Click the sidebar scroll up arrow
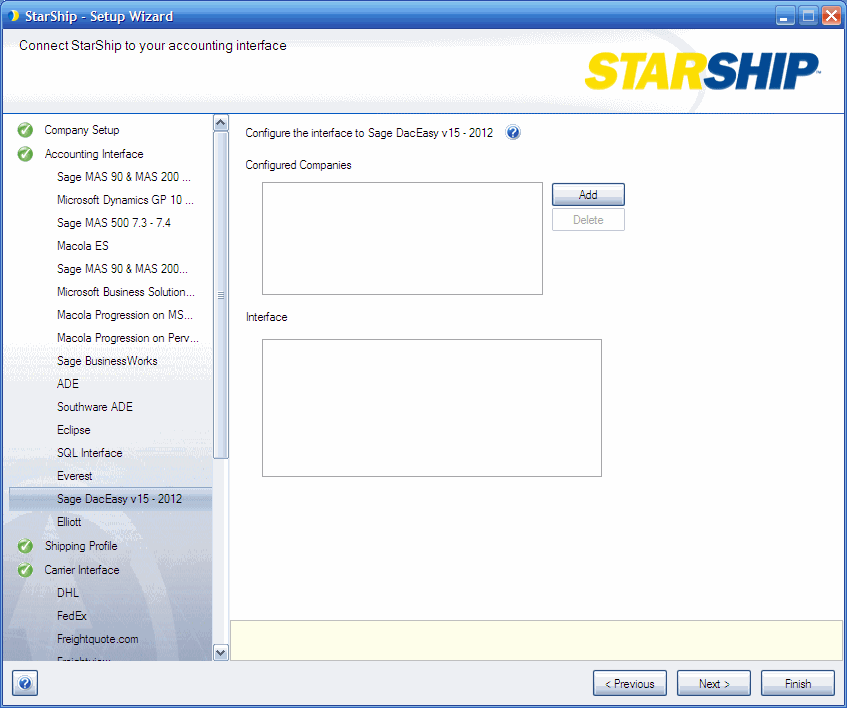847x708 pixels. (x=220, y=123)
